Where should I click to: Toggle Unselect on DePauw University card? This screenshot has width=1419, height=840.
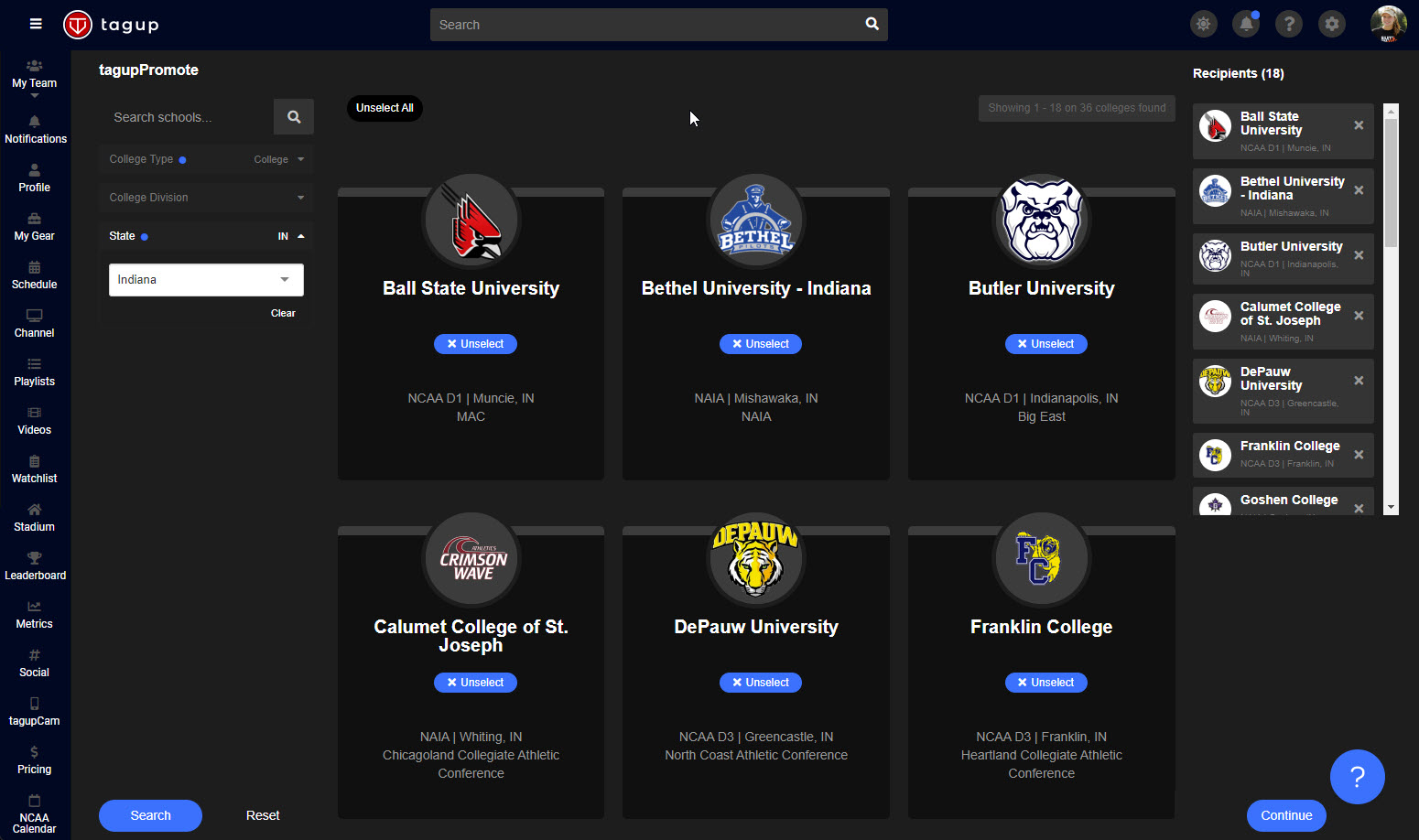760,683
